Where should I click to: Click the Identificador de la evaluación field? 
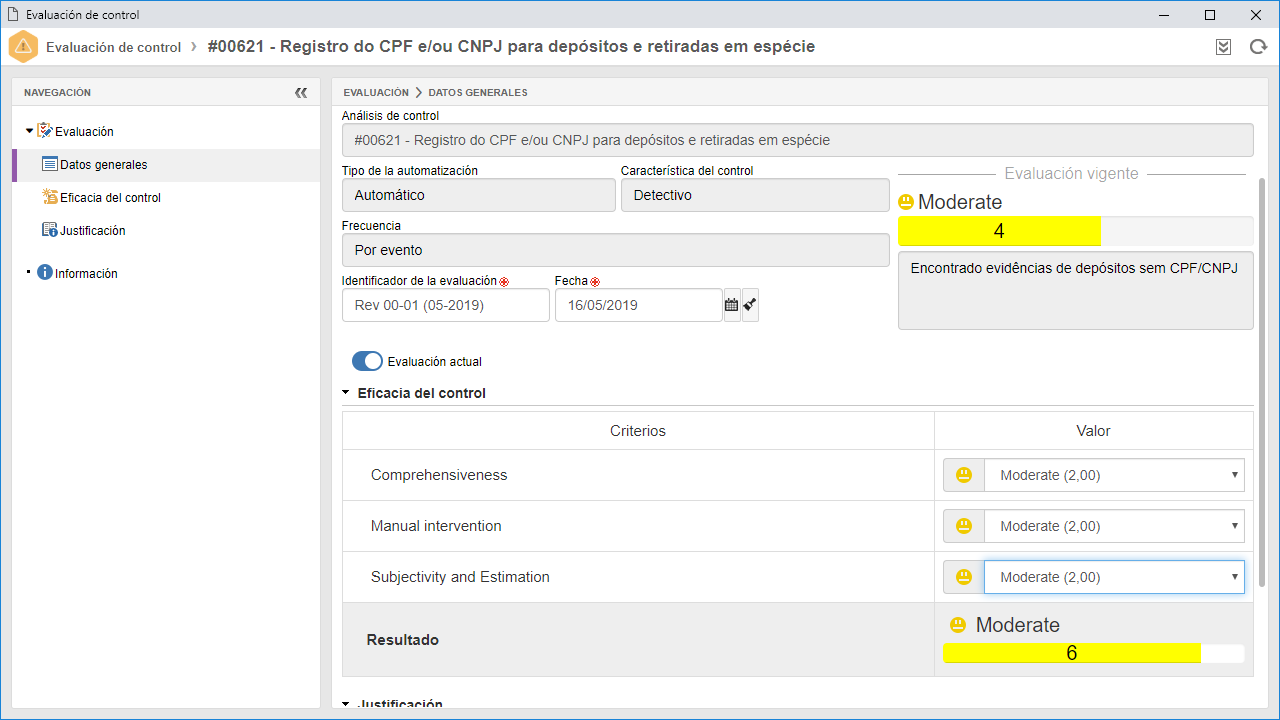[x=446, y=305]
